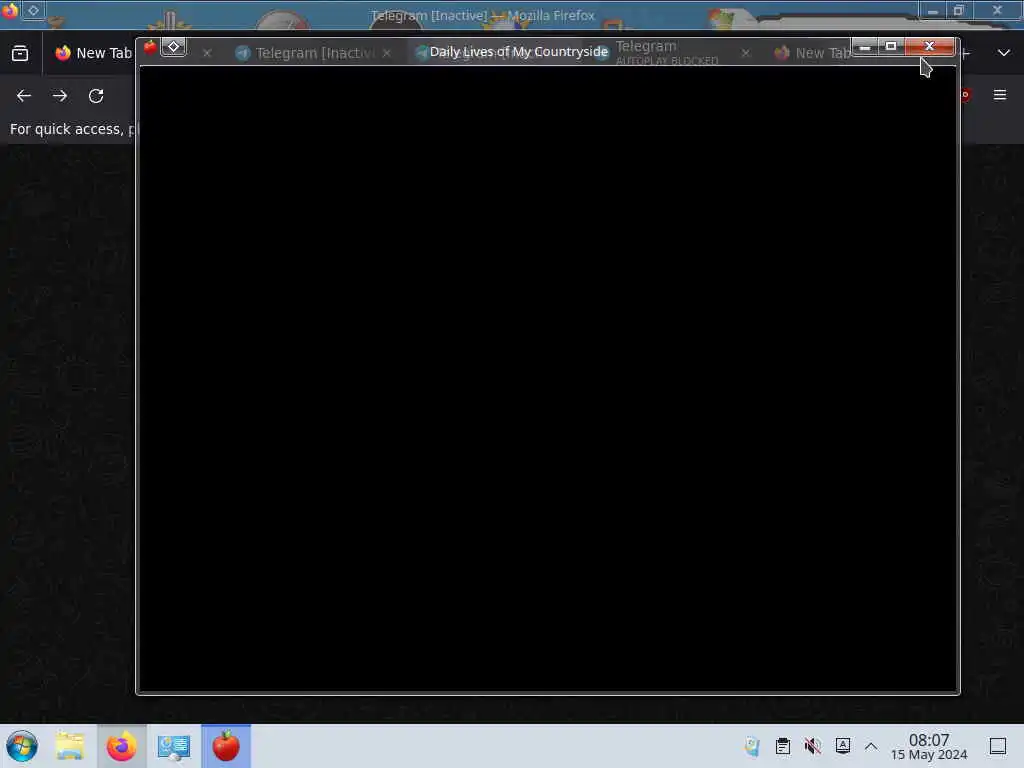The height and width of the screenshot is (768, 1024).
Task: Minimize the Mozilla Firefox window
Action: 933,11
